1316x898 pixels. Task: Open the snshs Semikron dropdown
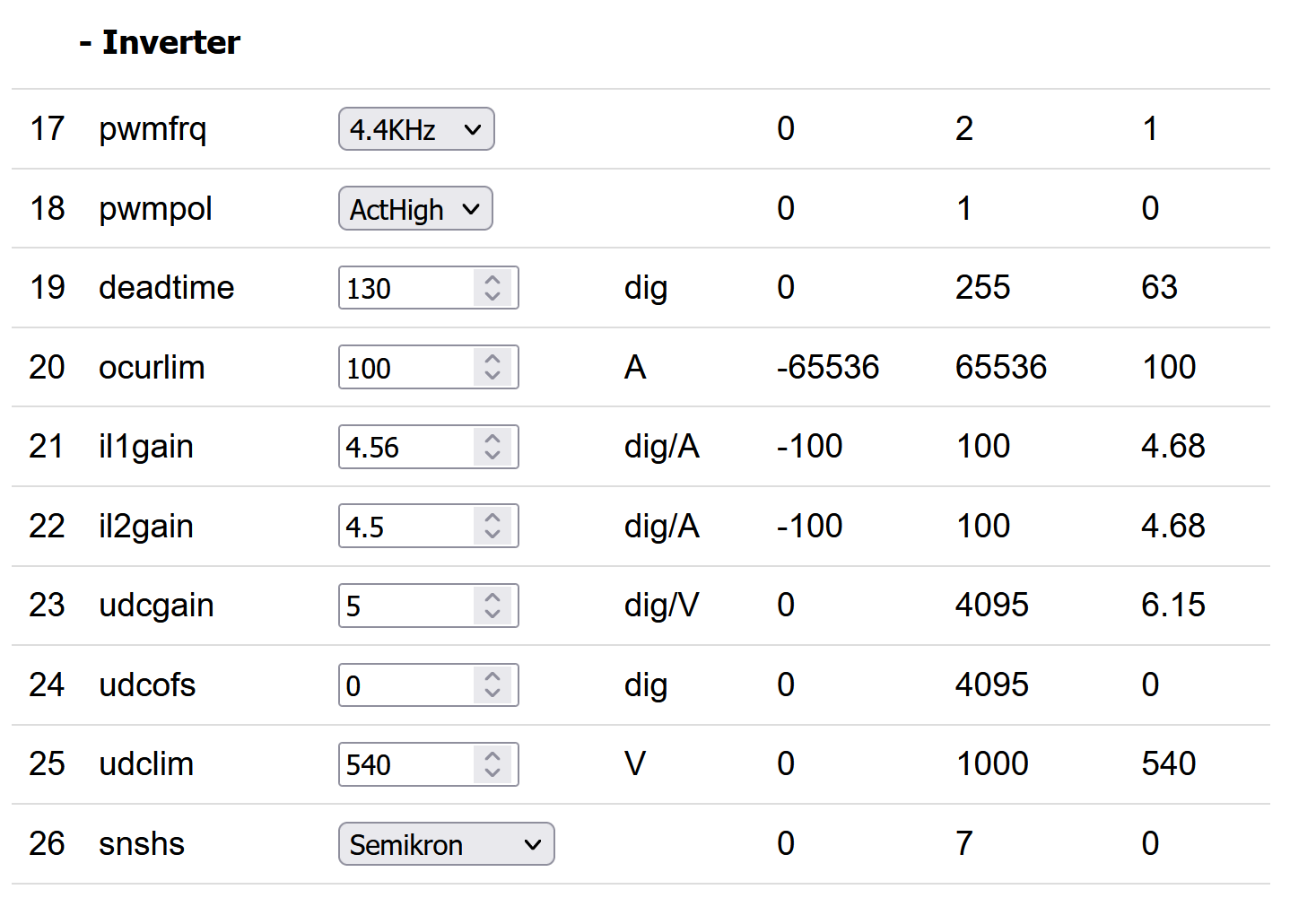[446, 844]
